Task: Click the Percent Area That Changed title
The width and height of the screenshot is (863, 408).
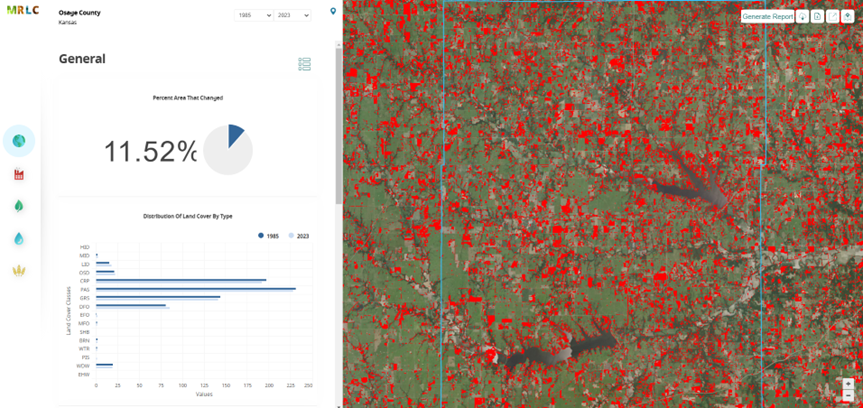Action: [188, 97]
